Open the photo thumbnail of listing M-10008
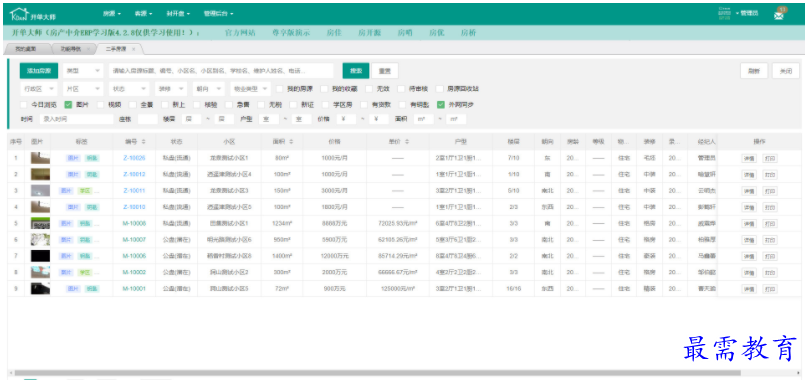 click(x=40, y=223)
